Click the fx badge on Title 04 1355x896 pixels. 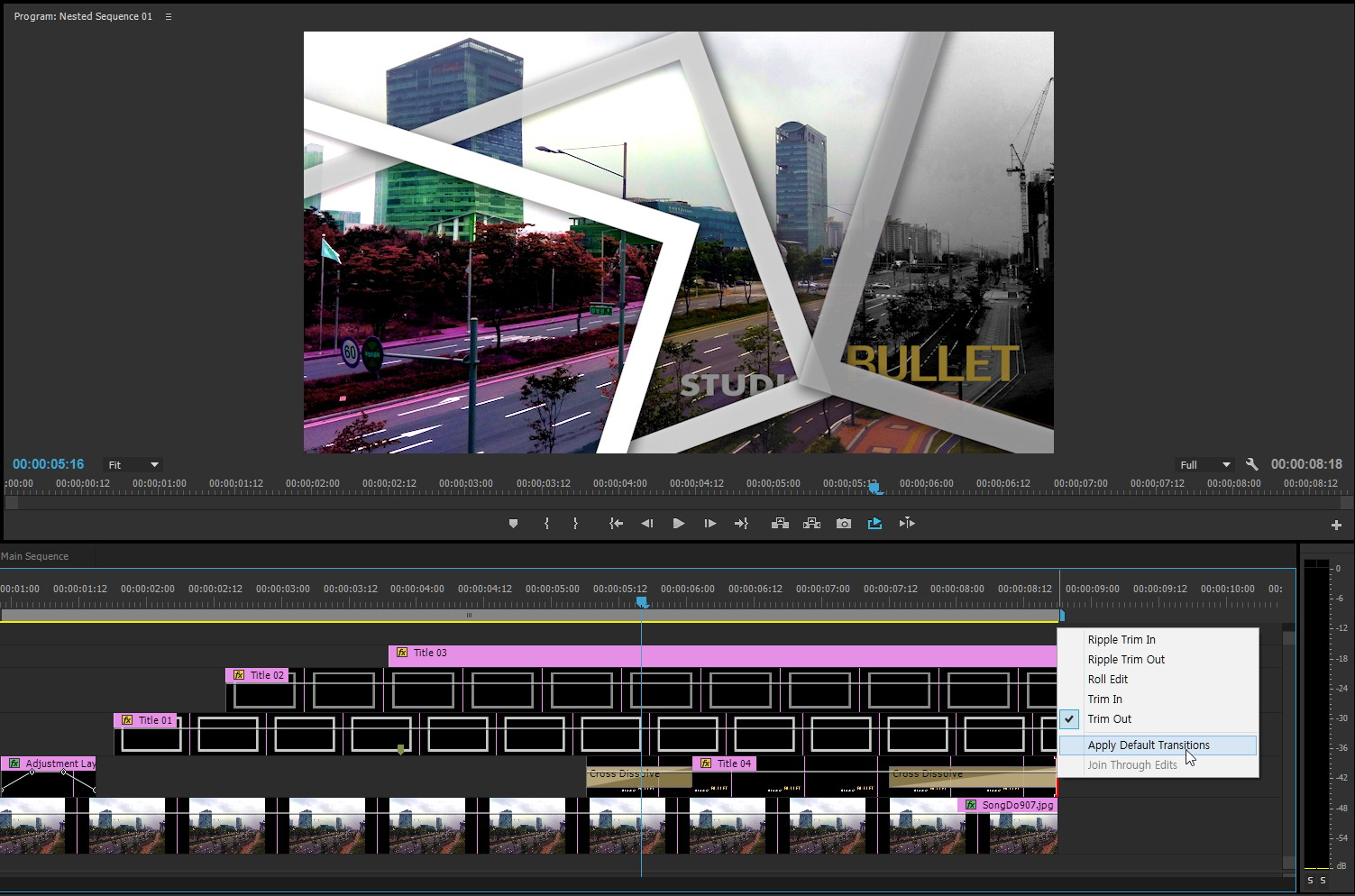click(x=705, y=763)
